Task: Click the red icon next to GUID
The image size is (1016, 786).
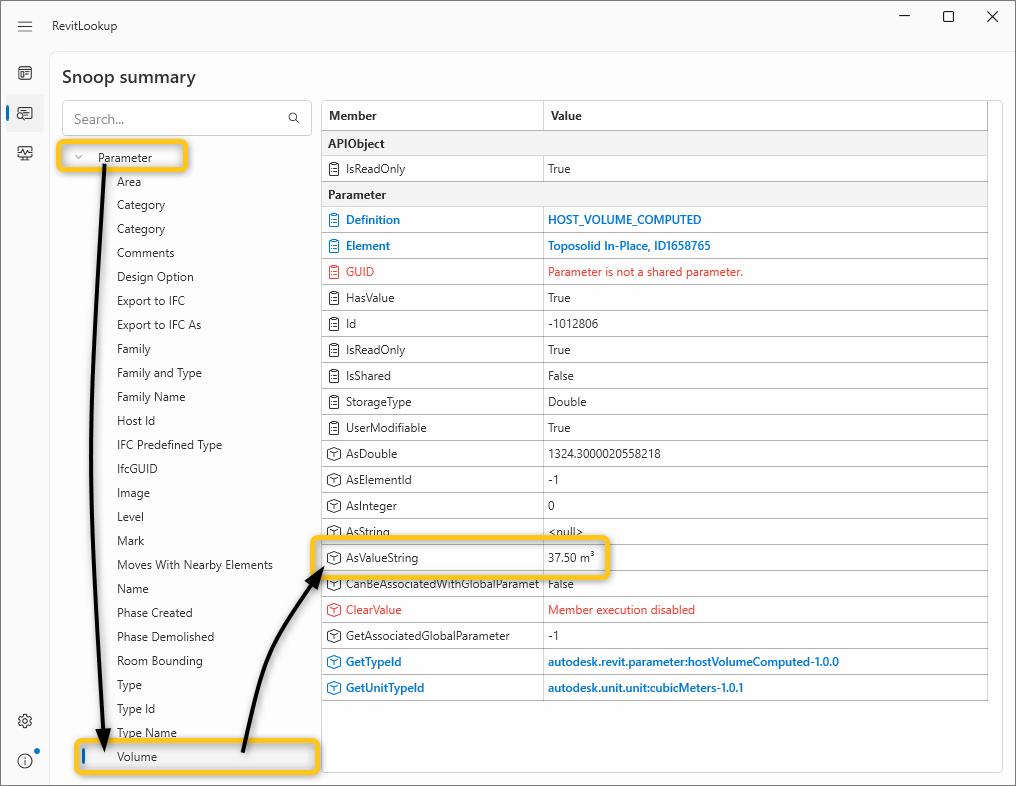Action: tap(335, 271)
